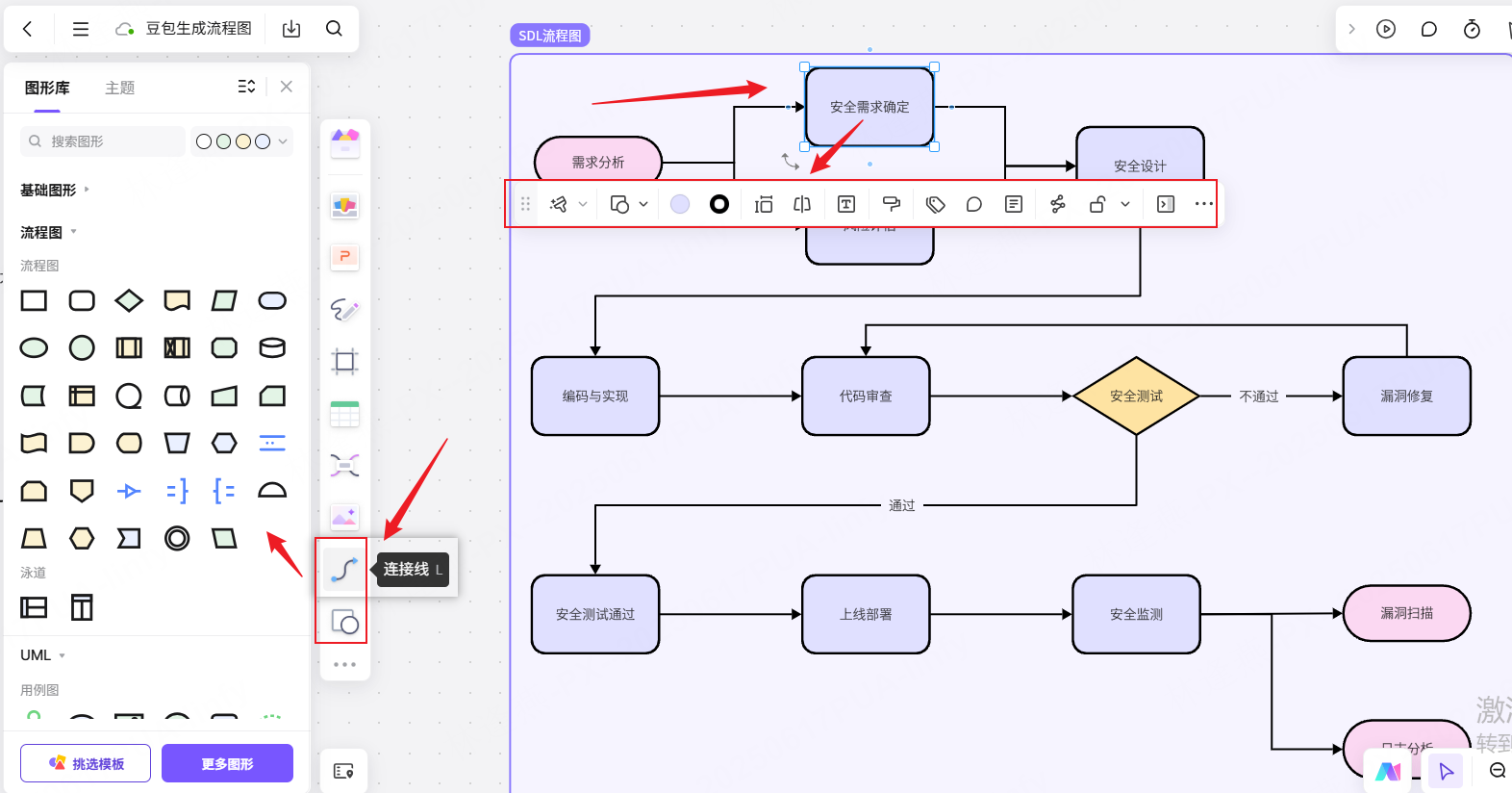
Task: Open the comments bubble icon in top bar
Action: pos(1429,29)
